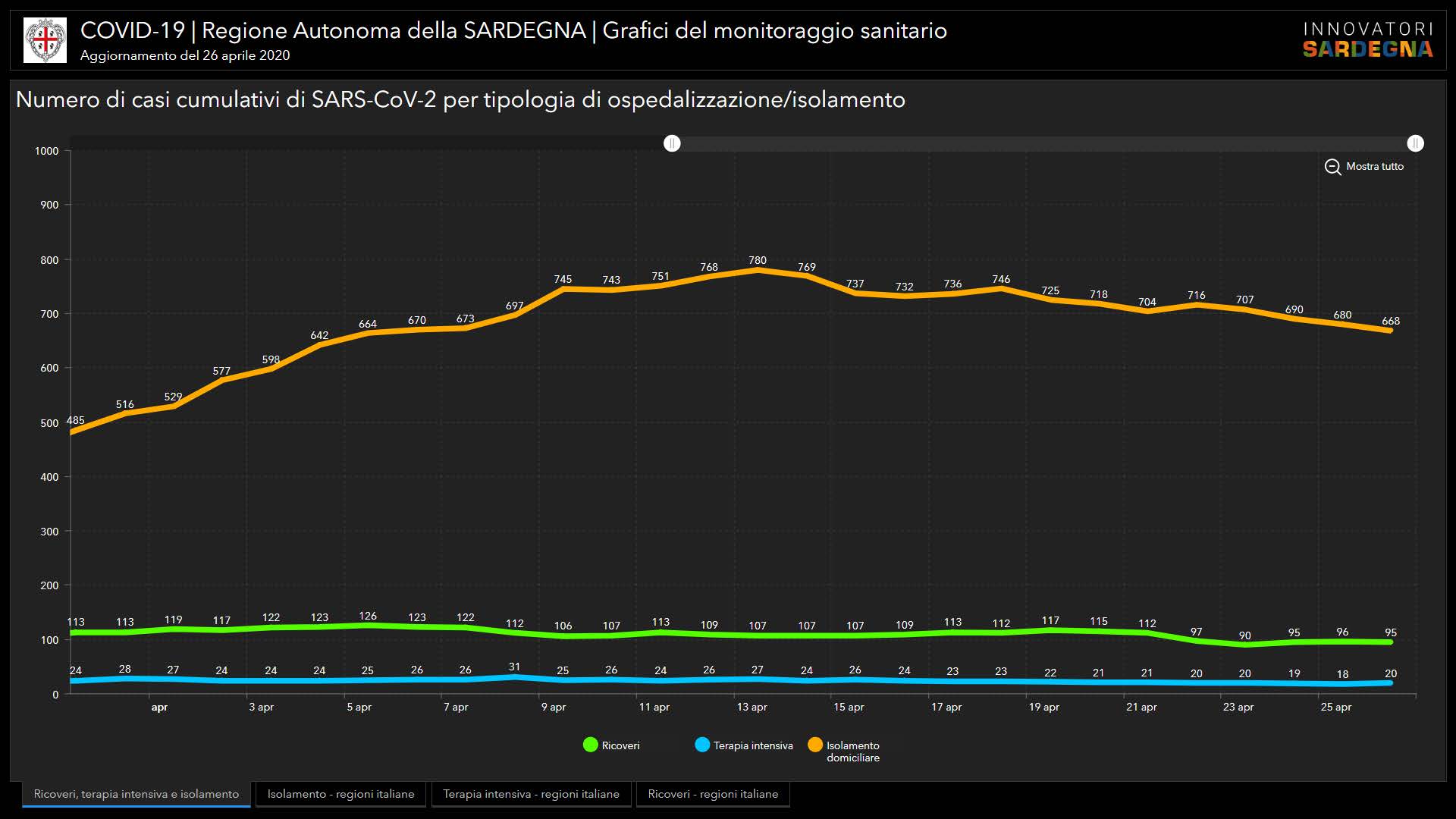Click the left handle of range slider
1456x819 pixels.
point(672,143)
